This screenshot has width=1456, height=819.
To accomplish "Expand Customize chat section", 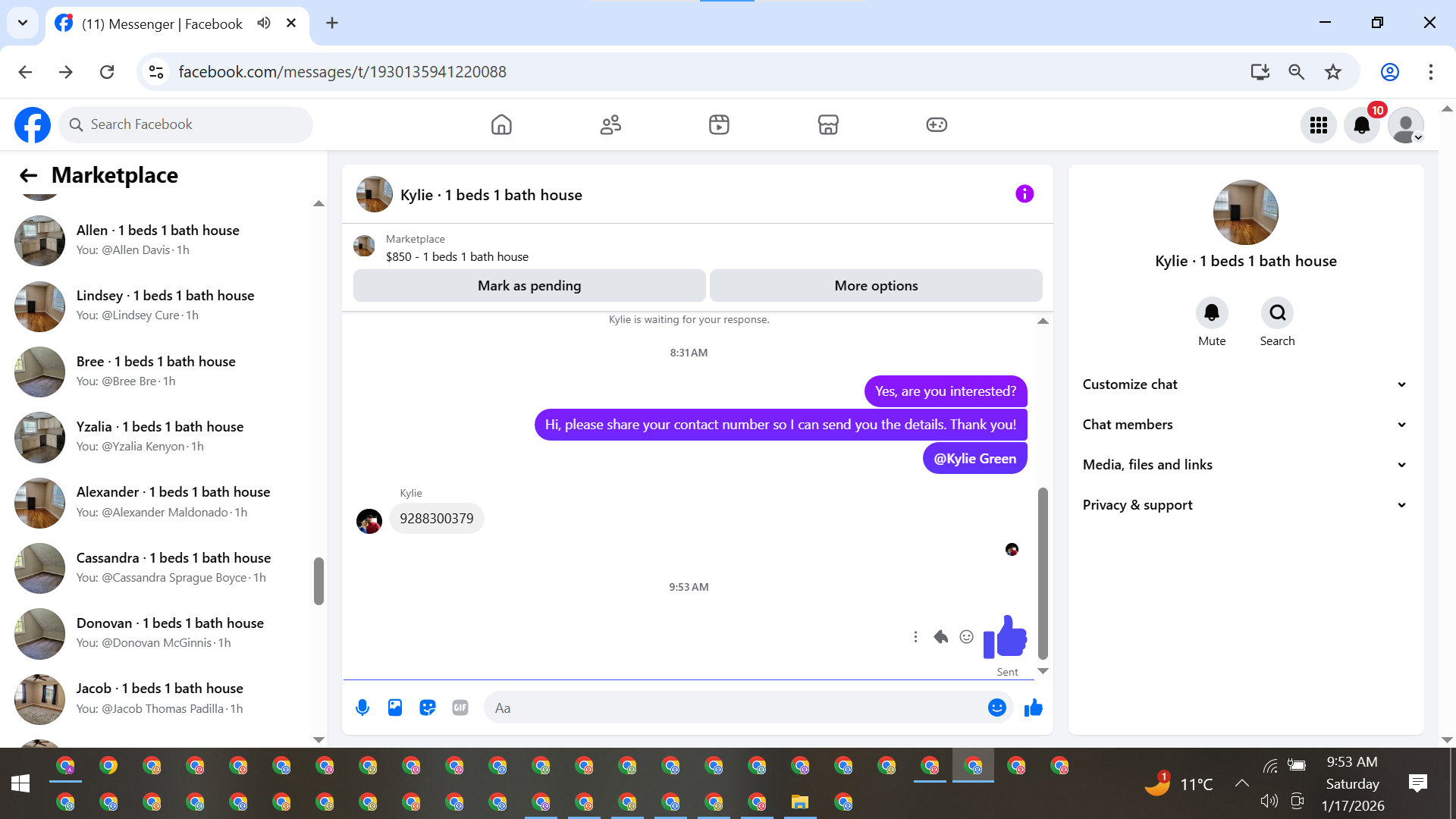I will pyautogui.click(x=1244, y=384).
